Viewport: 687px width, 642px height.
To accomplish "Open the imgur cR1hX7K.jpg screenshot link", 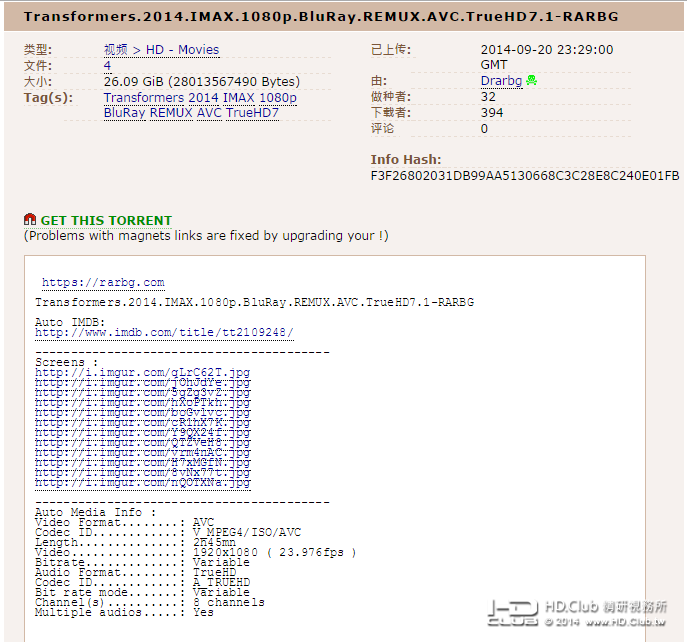I will coord(142,423).
